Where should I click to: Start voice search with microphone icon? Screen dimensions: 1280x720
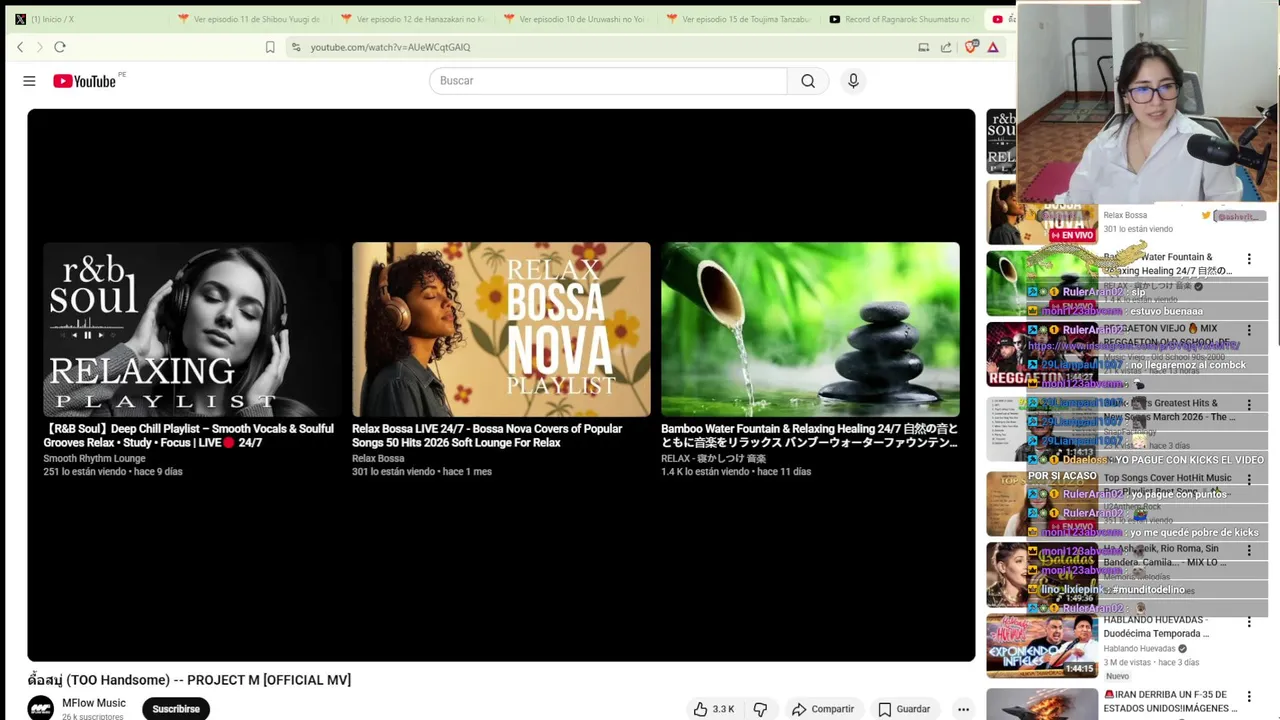coord(853,81)
